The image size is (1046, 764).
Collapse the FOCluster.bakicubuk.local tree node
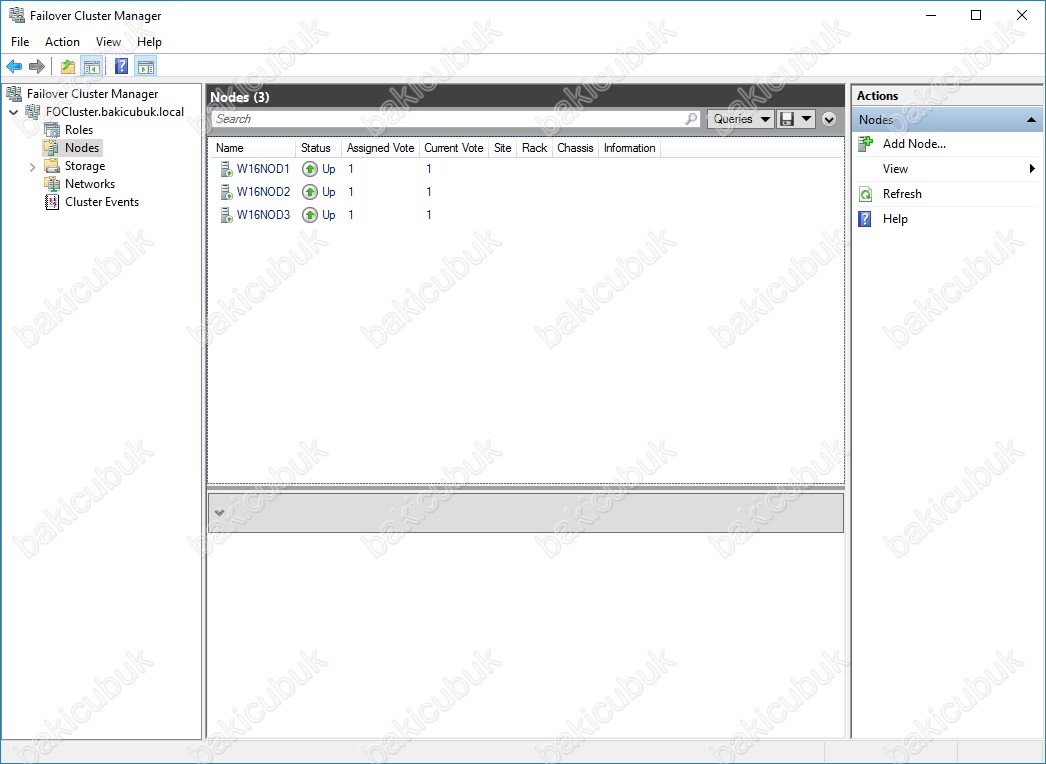click(13, 112)
